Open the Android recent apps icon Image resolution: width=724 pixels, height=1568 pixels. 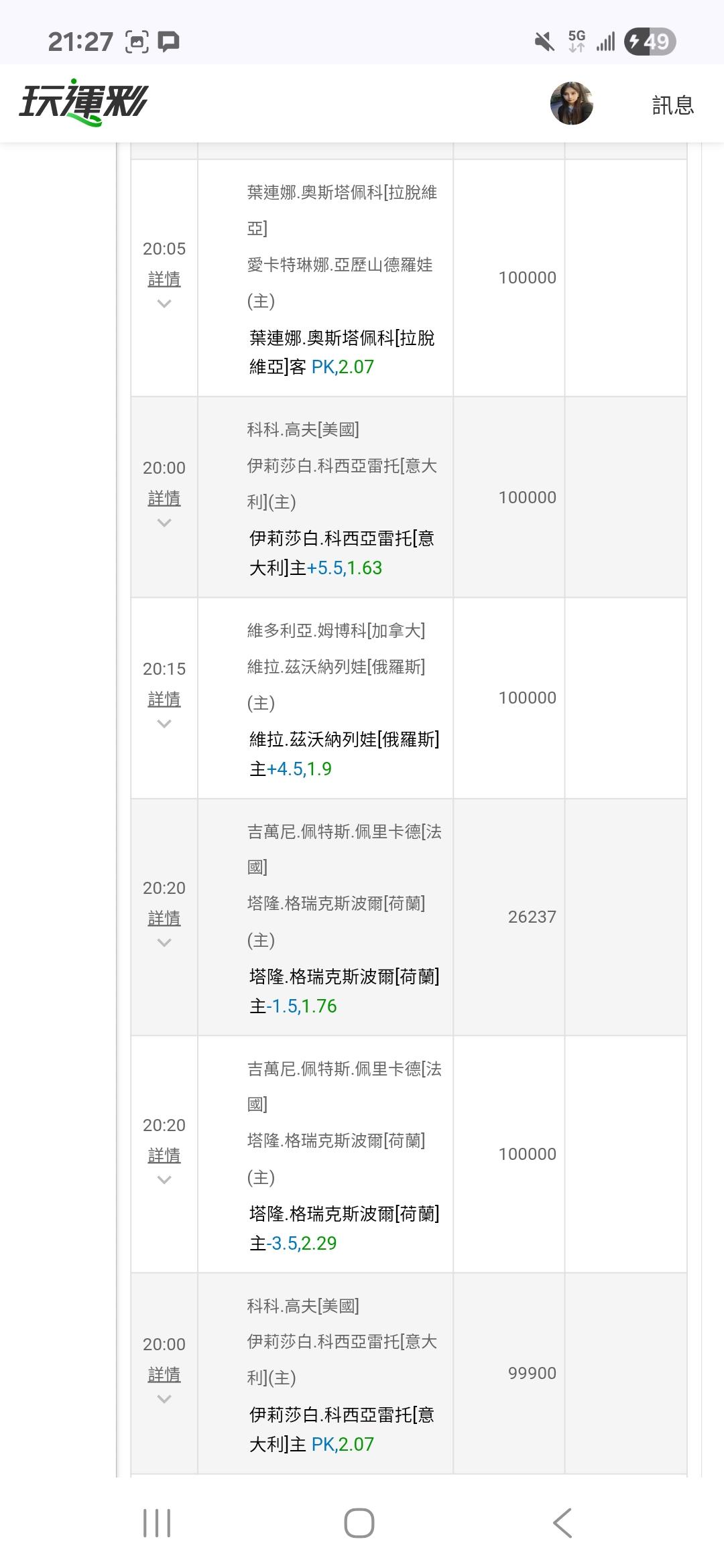(157, 1523)
